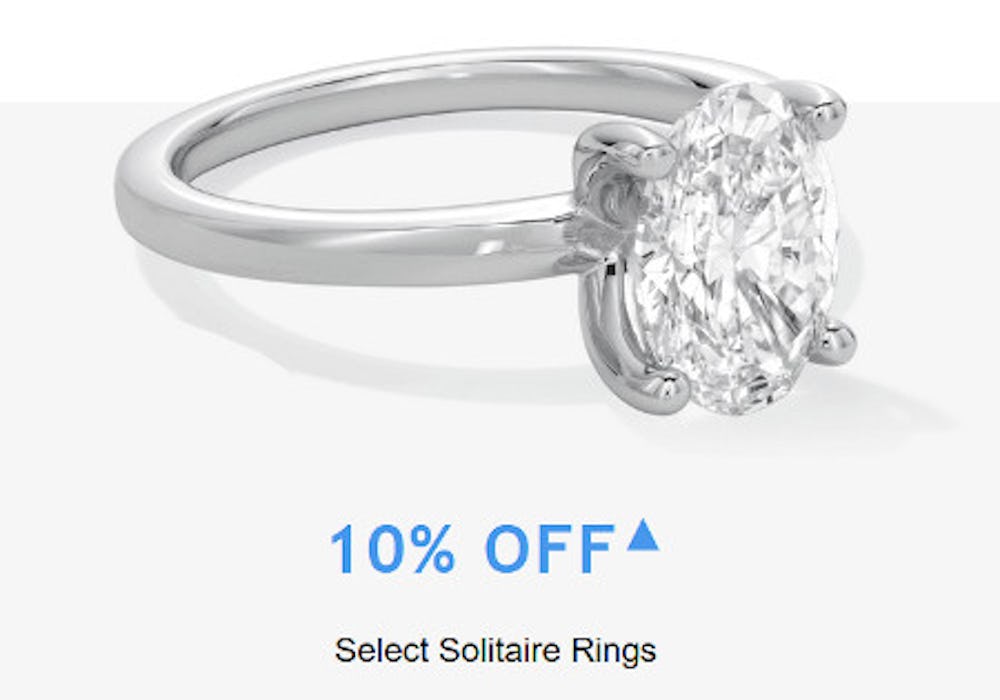Click the word 'OFF' in blue

pos(550,548)
